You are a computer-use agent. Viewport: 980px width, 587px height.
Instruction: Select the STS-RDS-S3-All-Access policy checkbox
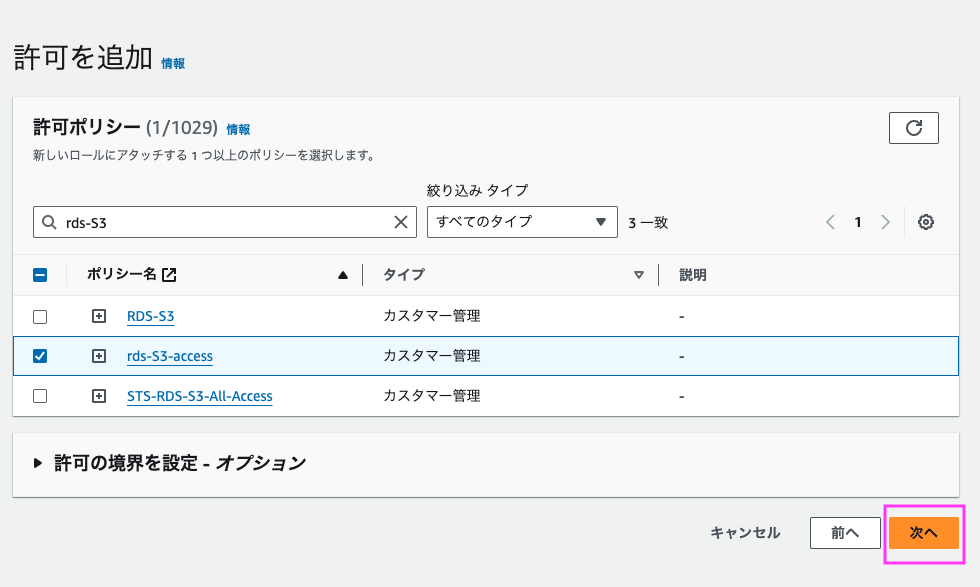coord(40,396)
